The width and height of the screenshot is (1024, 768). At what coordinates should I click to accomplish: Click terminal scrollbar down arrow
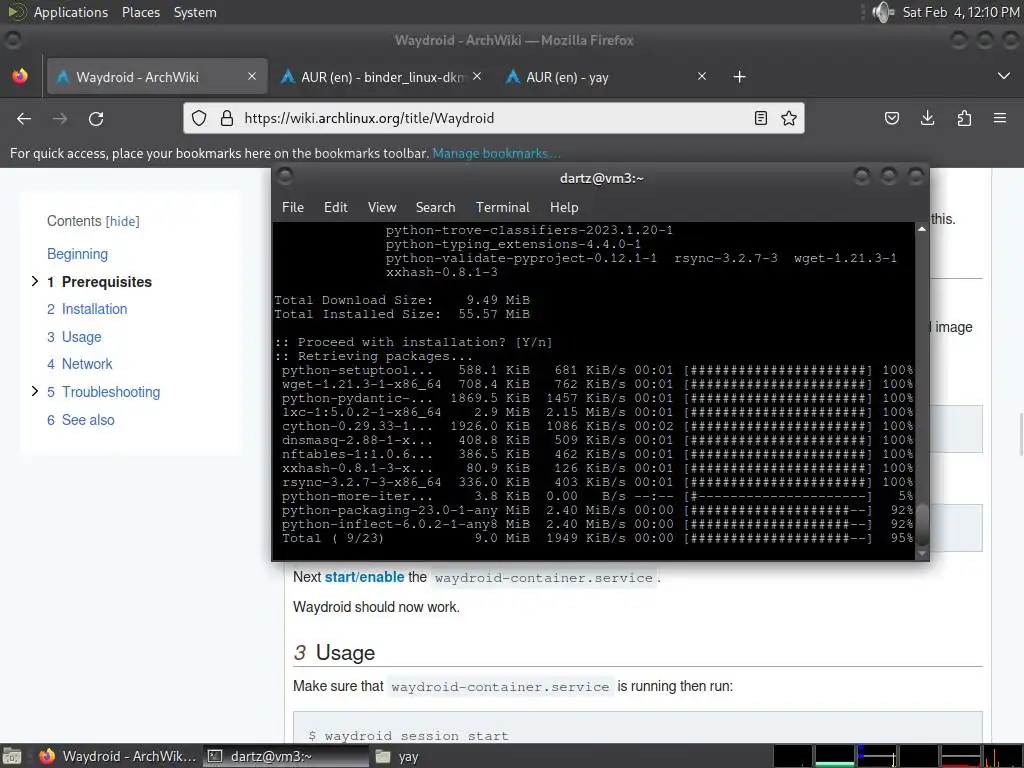pyautogui.click(x=921, y=553)
